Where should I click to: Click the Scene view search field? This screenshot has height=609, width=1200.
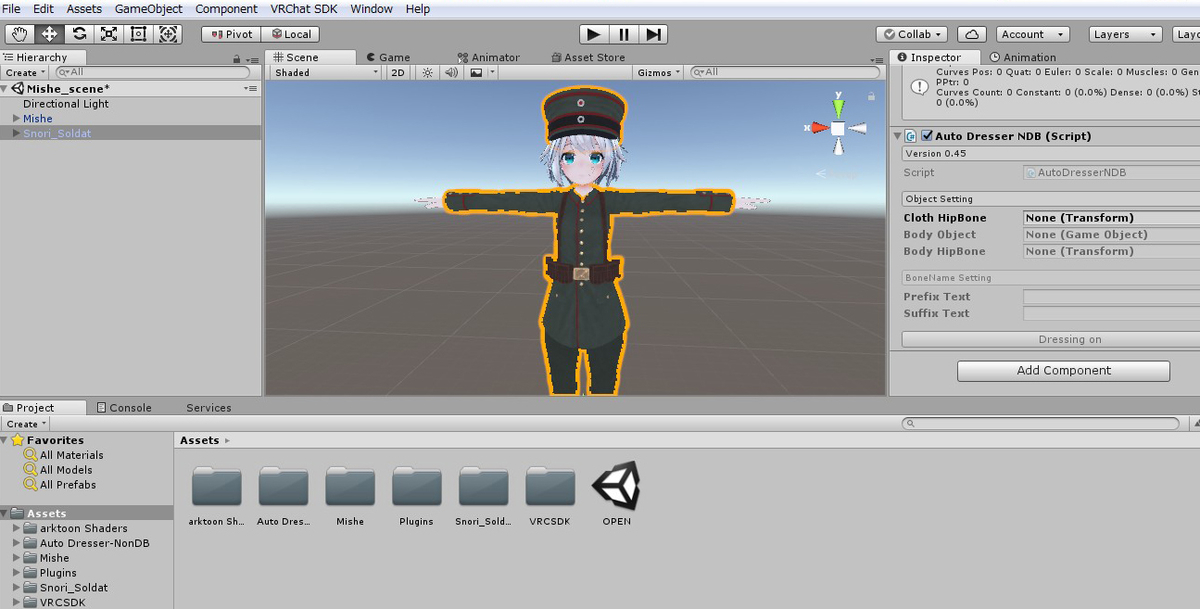click(784, 73)
